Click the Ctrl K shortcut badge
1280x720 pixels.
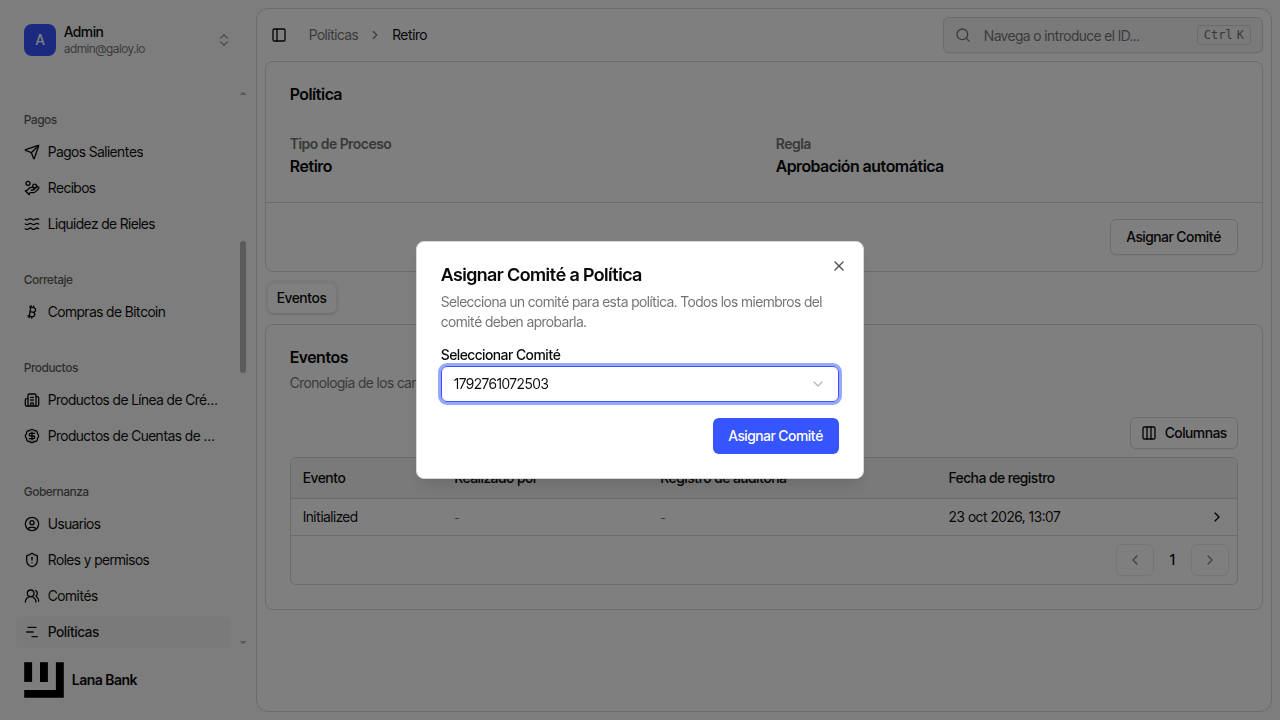(1224, 35)
